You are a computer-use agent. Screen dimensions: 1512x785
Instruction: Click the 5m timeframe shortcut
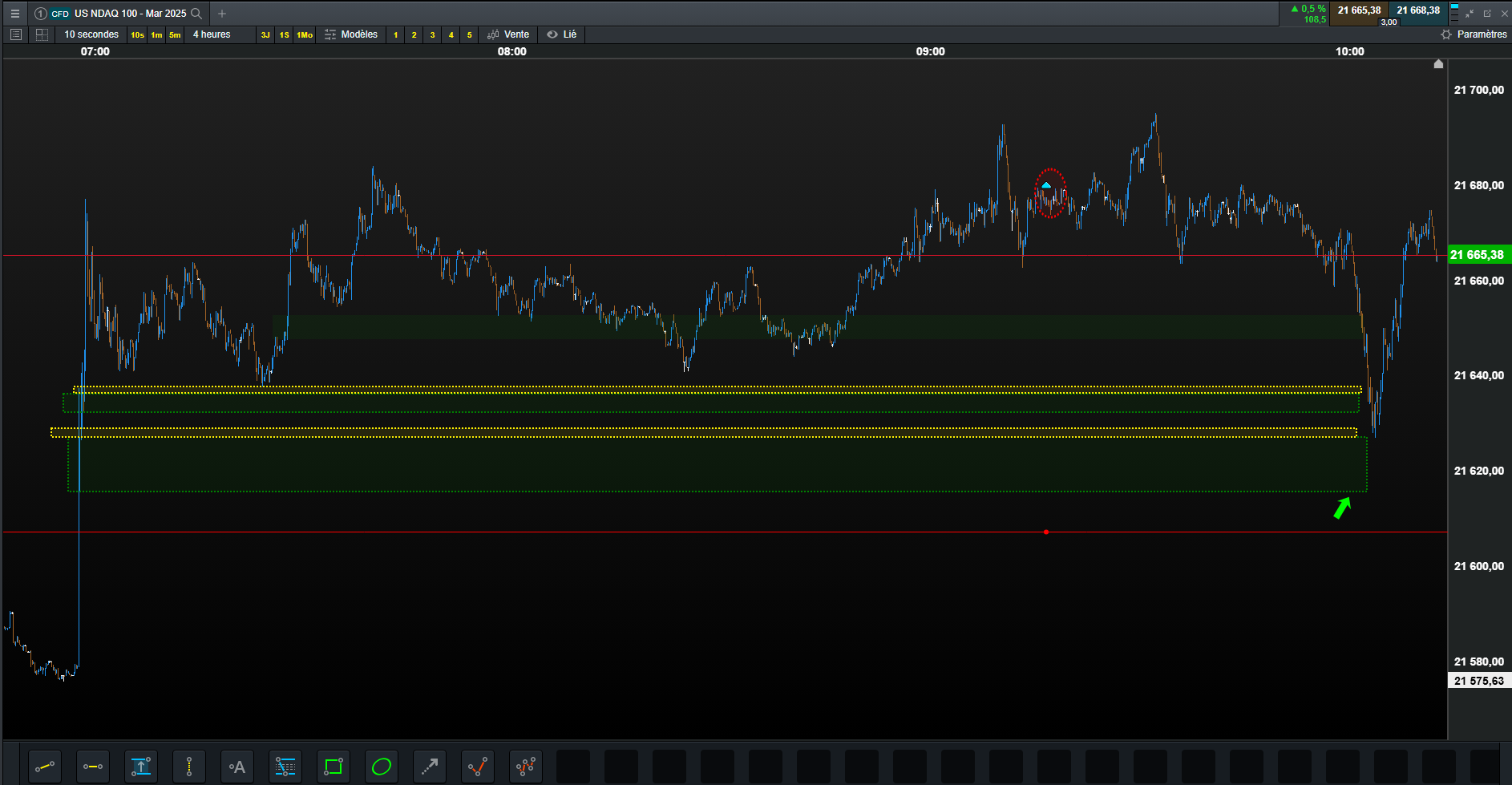pyautogui.click(x=175, y=35)
